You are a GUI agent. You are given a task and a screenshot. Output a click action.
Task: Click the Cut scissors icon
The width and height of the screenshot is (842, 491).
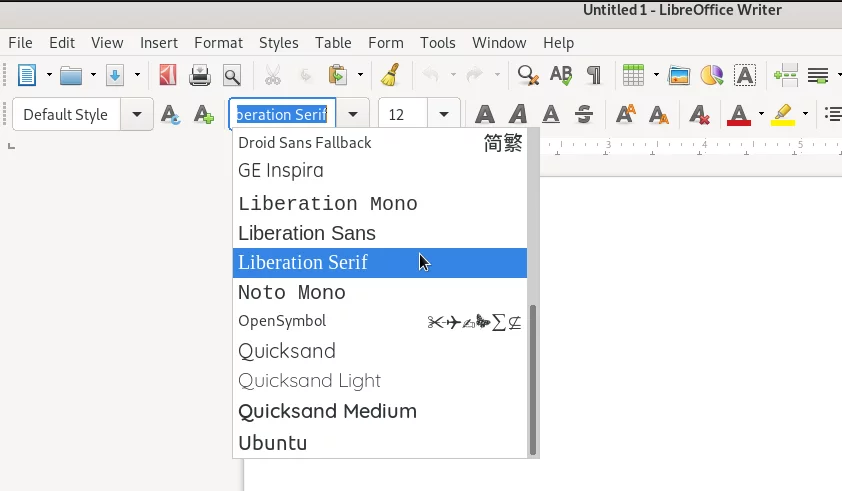point(273,75)
